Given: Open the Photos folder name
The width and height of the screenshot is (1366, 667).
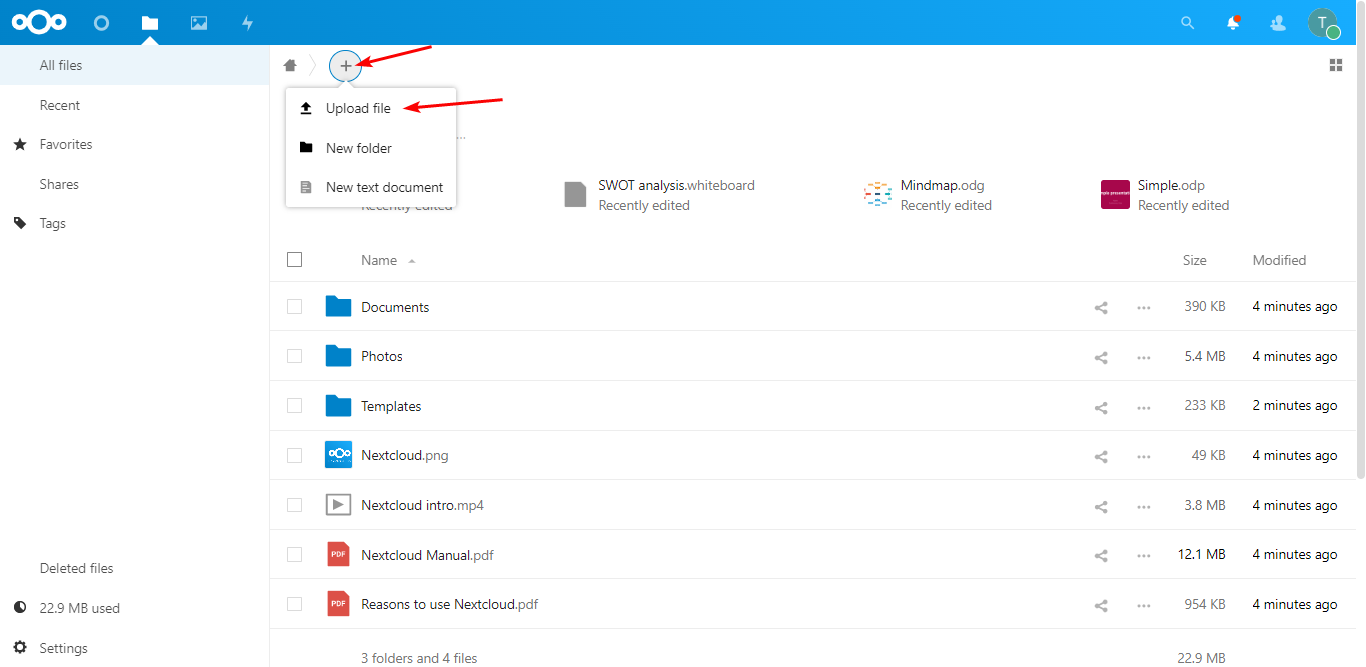Looking at the screenshot, I should click(382, 356).
